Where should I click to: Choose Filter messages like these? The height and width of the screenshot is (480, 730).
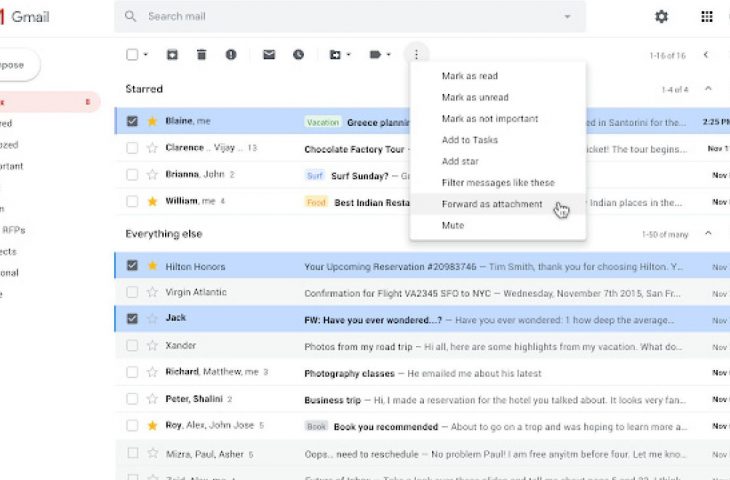click(x=498, y=183)
